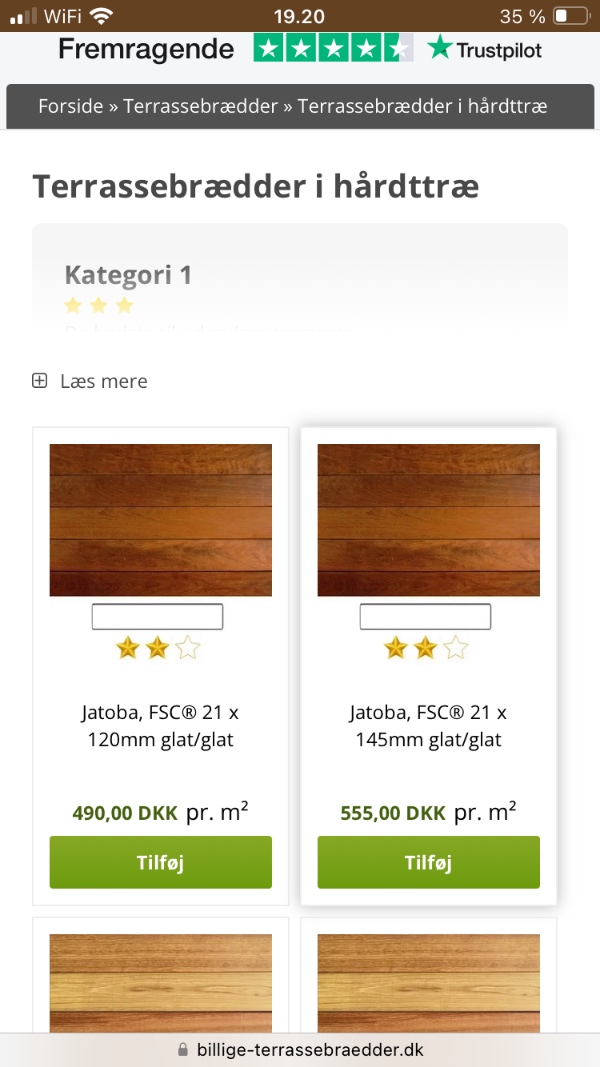Click gold star rating under Jatoba 145mm
The width and height of the screenshot is (600, 1067).
pyautogui.click(x=426, y=648)
